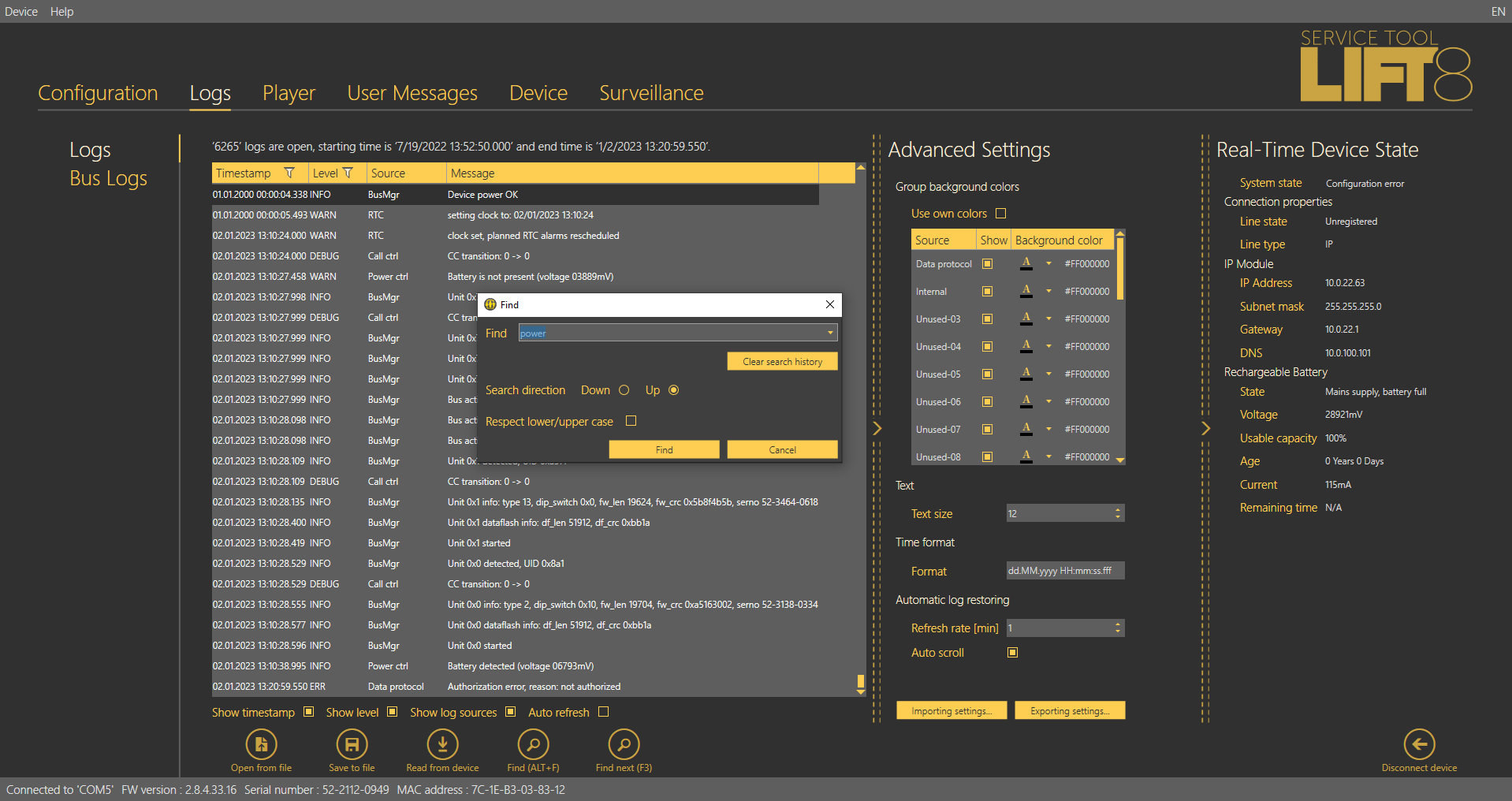Expand the Find text history dropdown
The width and height of the screenshot is (1512, 801).
tap(830, 333)
